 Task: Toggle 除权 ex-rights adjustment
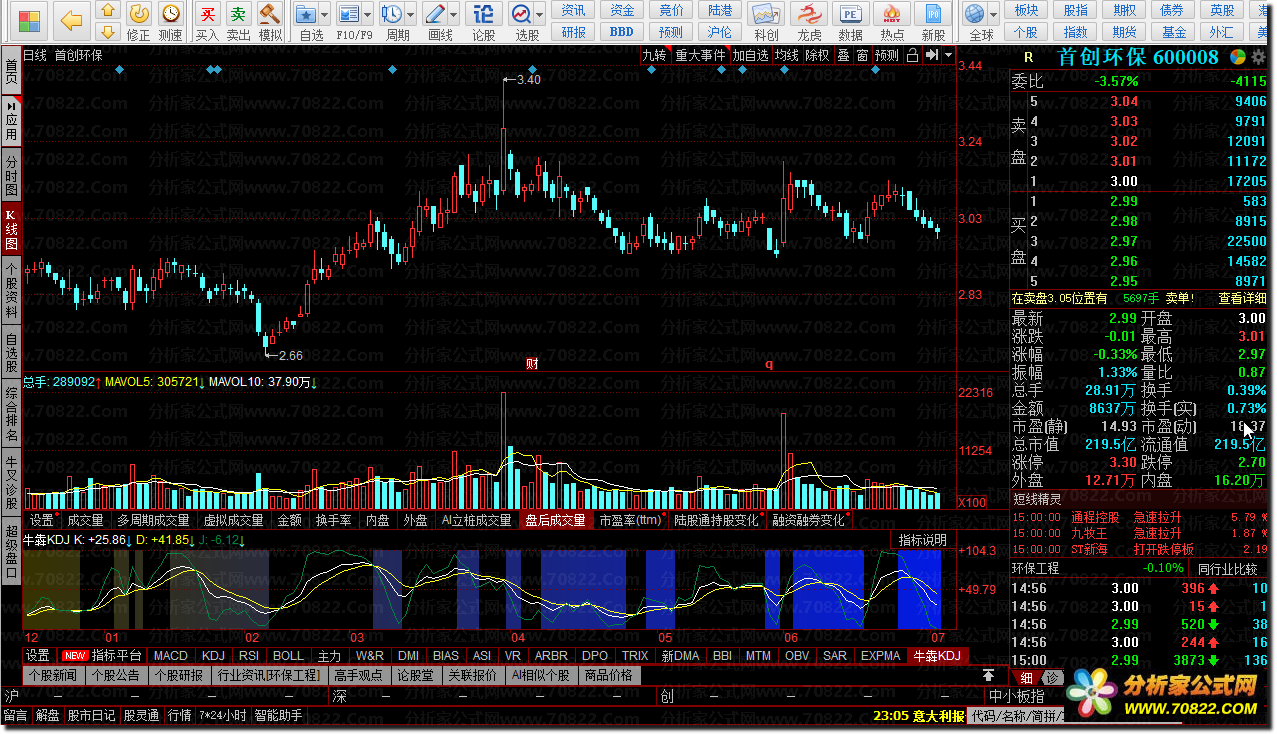click(817, 56)
